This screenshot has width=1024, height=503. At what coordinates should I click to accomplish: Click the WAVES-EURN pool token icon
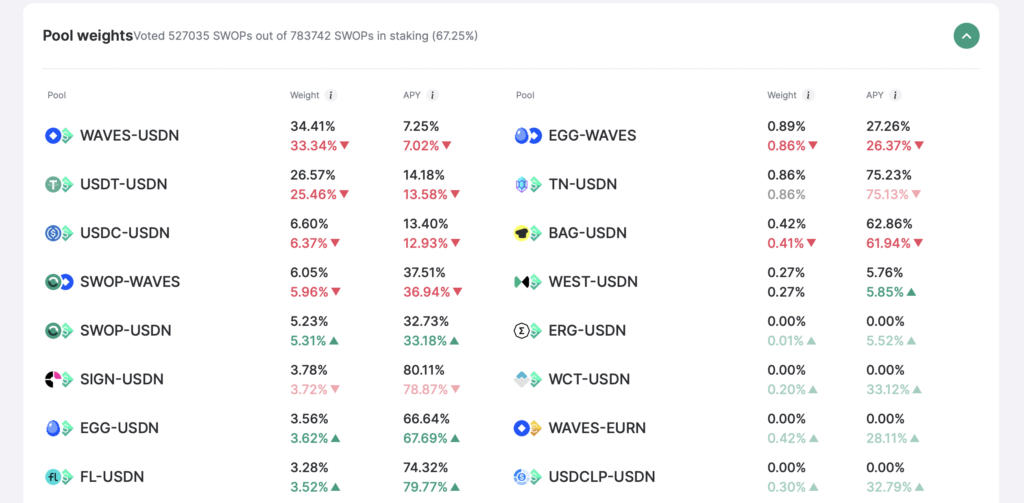coord(528,429)
